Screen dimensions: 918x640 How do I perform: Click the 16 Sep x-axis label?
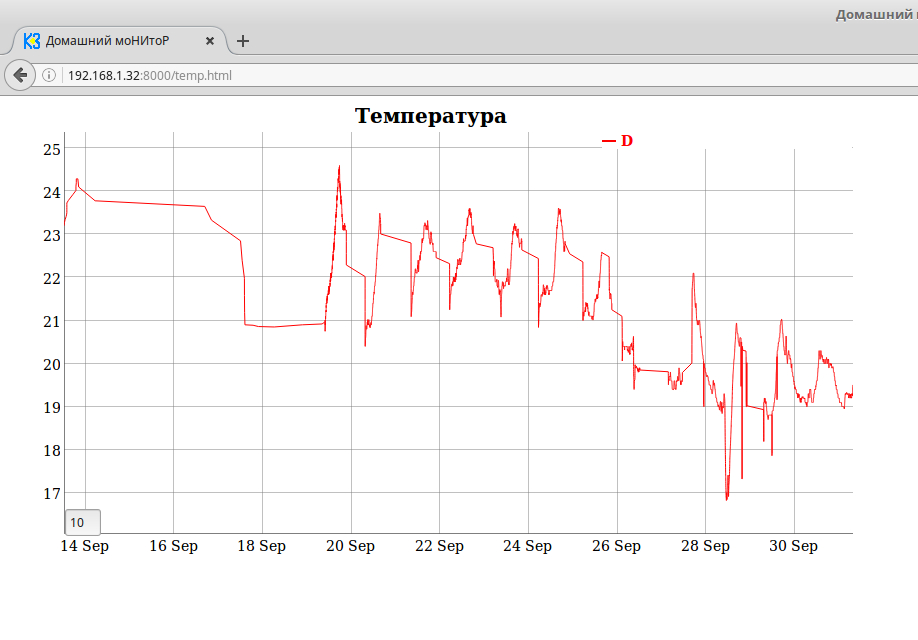(x=173, y=546)
